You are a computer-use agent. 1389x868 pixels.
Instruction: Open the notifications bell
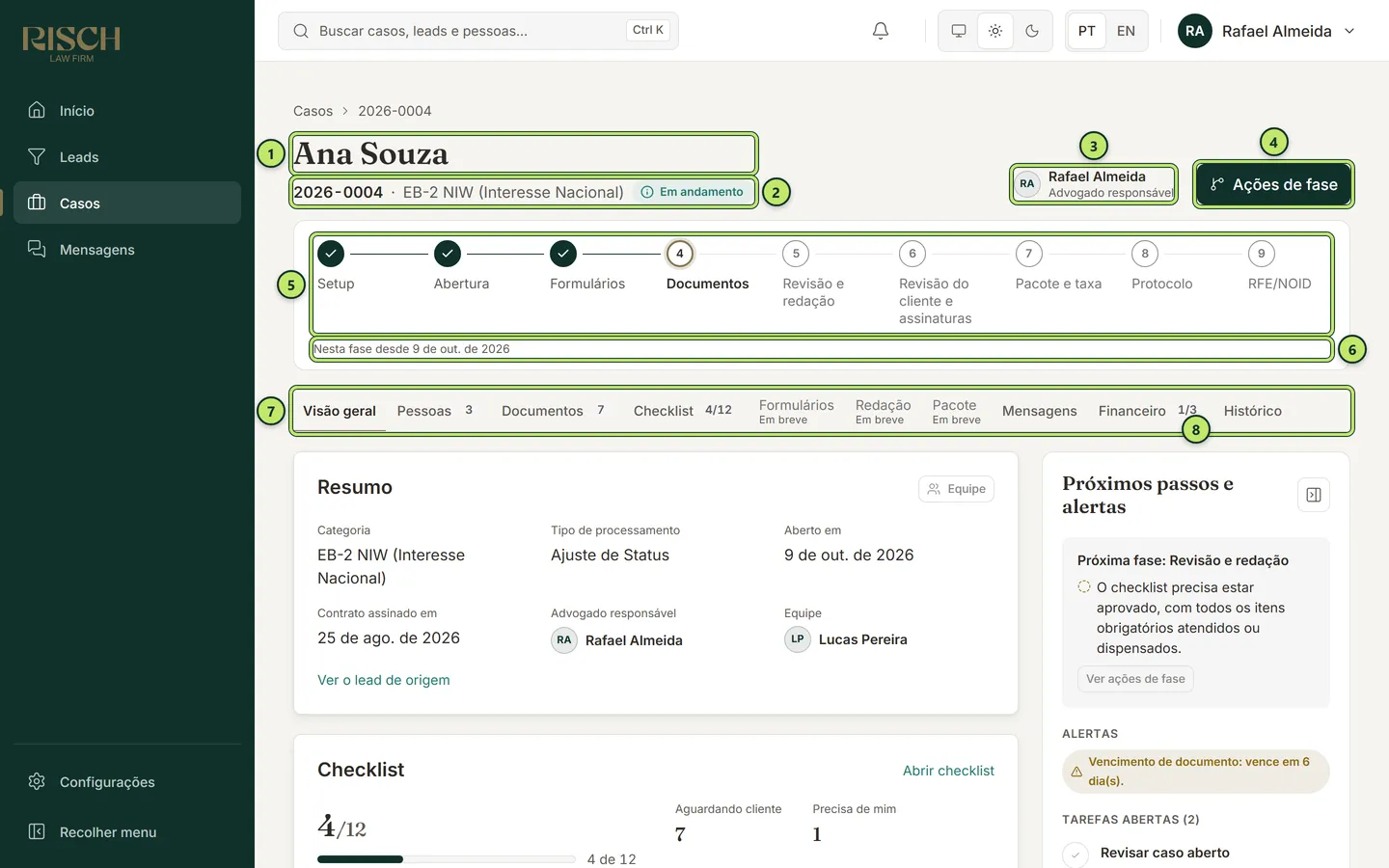[880, 31]
